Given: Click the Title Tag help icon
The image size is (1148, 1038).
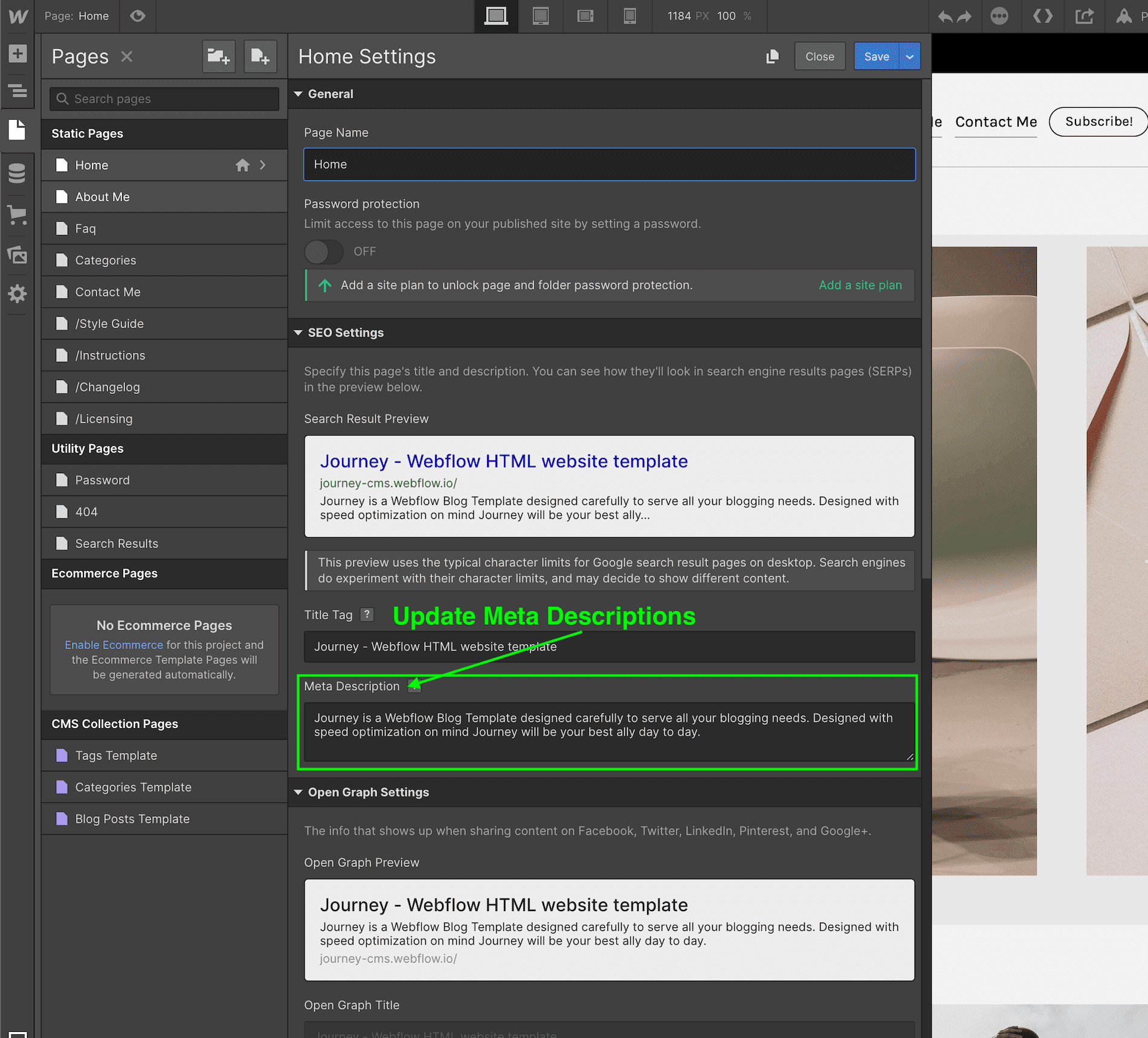Looking at the screenshot, I should pos(367,614).
